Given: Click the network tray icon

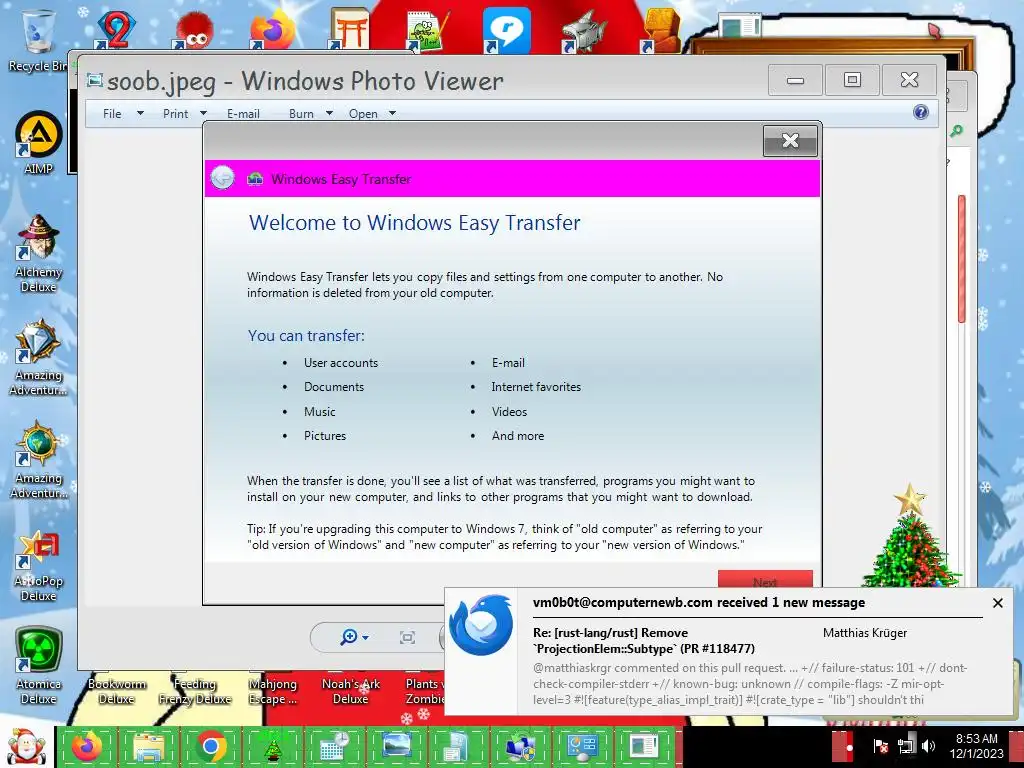Looking at the screenshot, I should click(906, 746).
